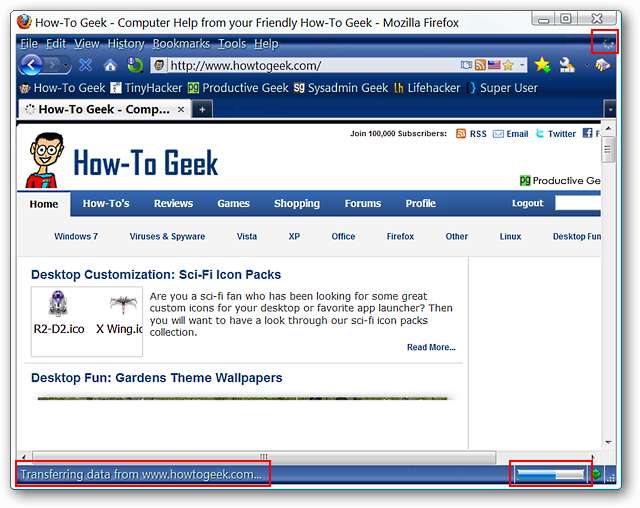Screen dimensions: 640x508
Task: Click the Email envelope icon on page
Action: (498, 134)
